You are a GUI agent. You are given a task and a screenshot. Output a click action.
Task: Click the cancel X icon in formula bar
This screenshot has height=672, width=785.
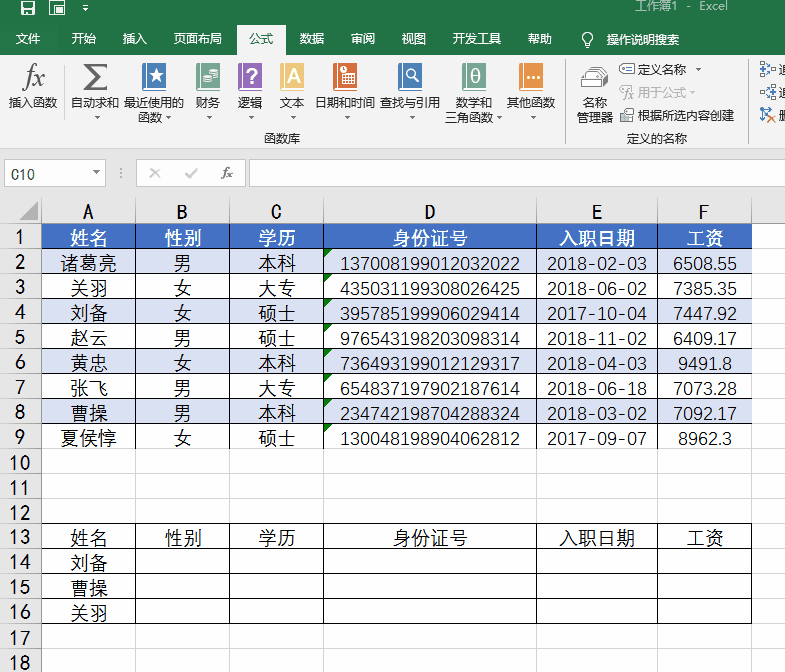click(x=155, y=173)
